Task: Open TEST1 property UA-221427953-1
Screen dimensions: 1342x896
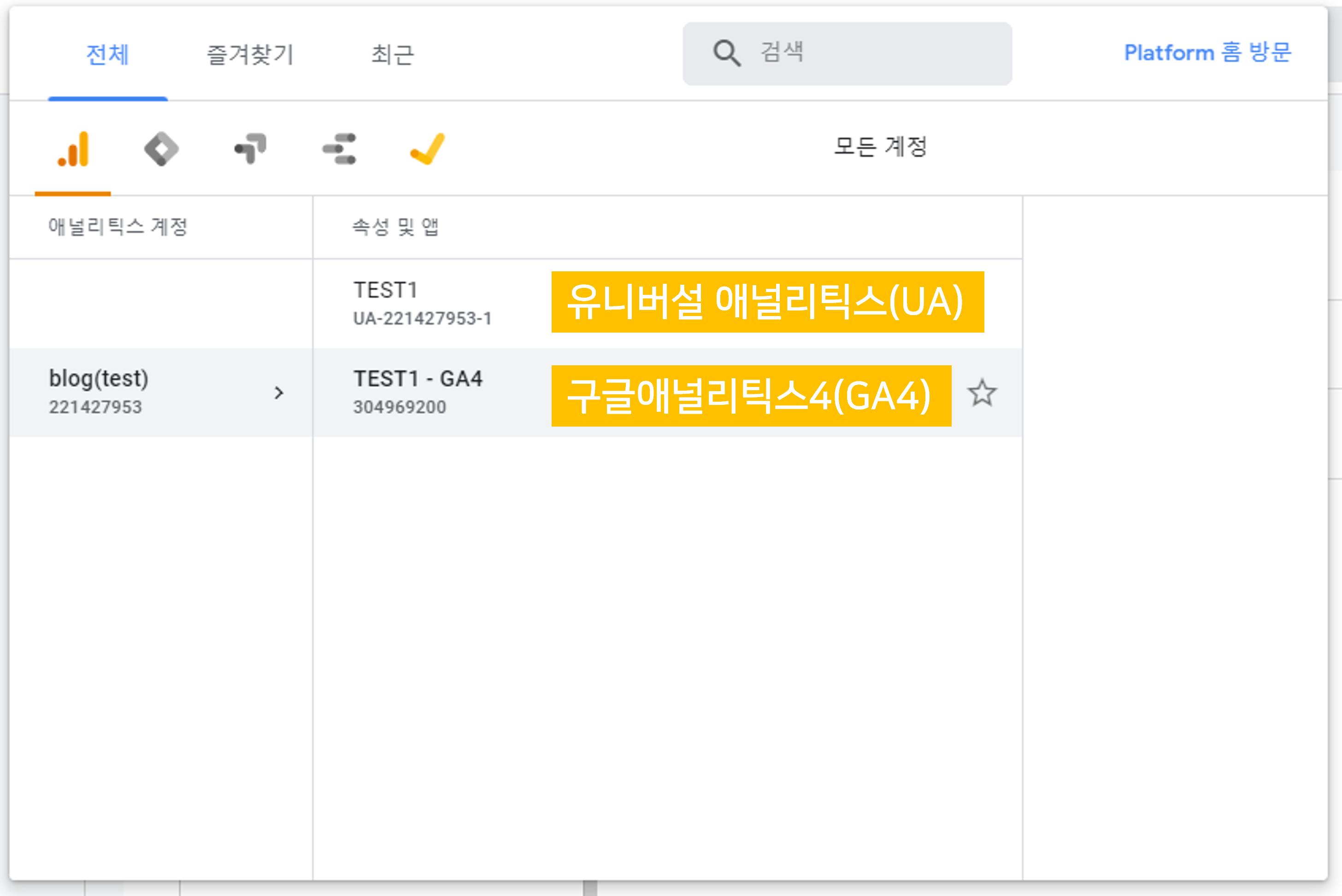Action: point(422,304)
